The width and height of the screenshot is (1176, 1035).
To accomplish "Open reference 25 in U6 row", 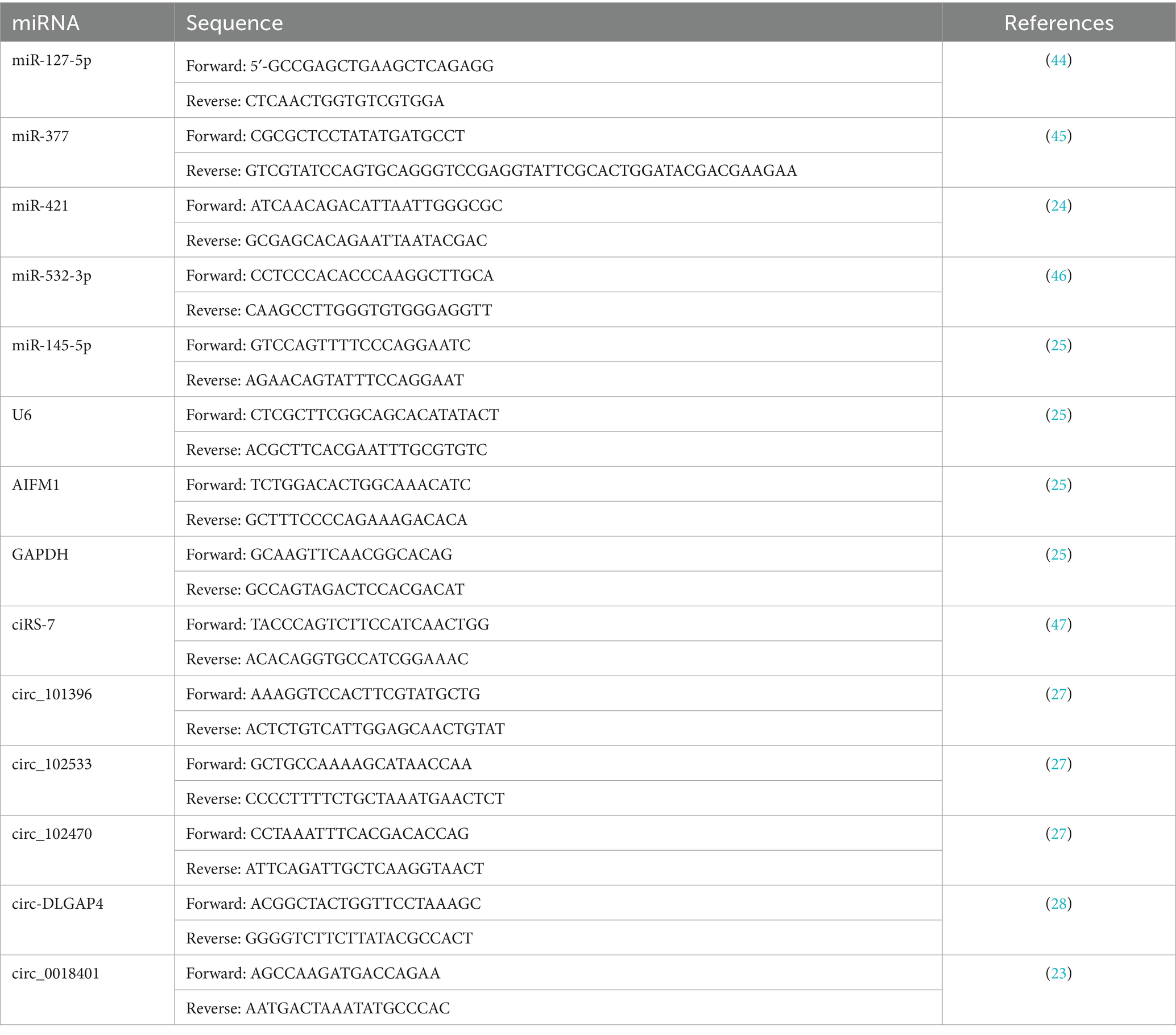I will pos(1059,415).
